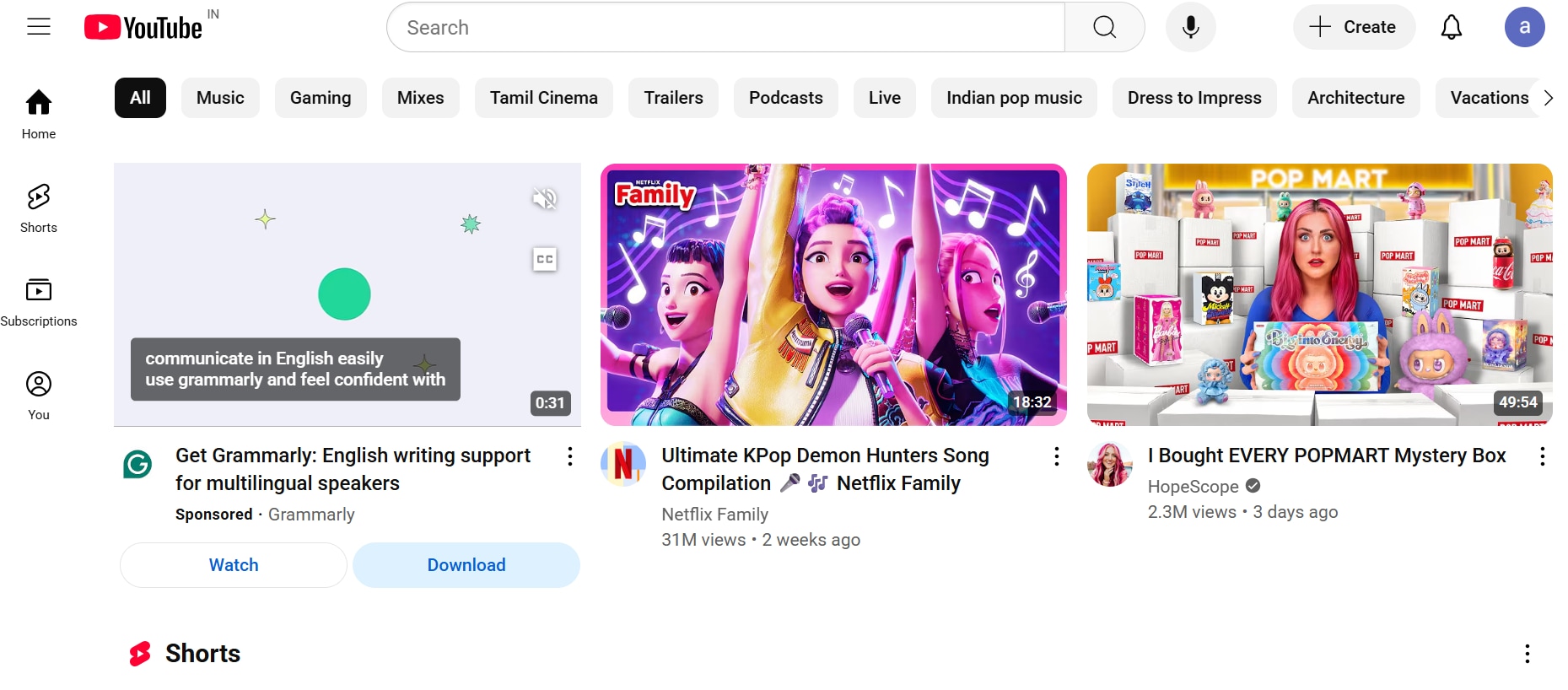1568x690 pixels.
Task: Open Shorts from the sidebar
Action: 39,208
